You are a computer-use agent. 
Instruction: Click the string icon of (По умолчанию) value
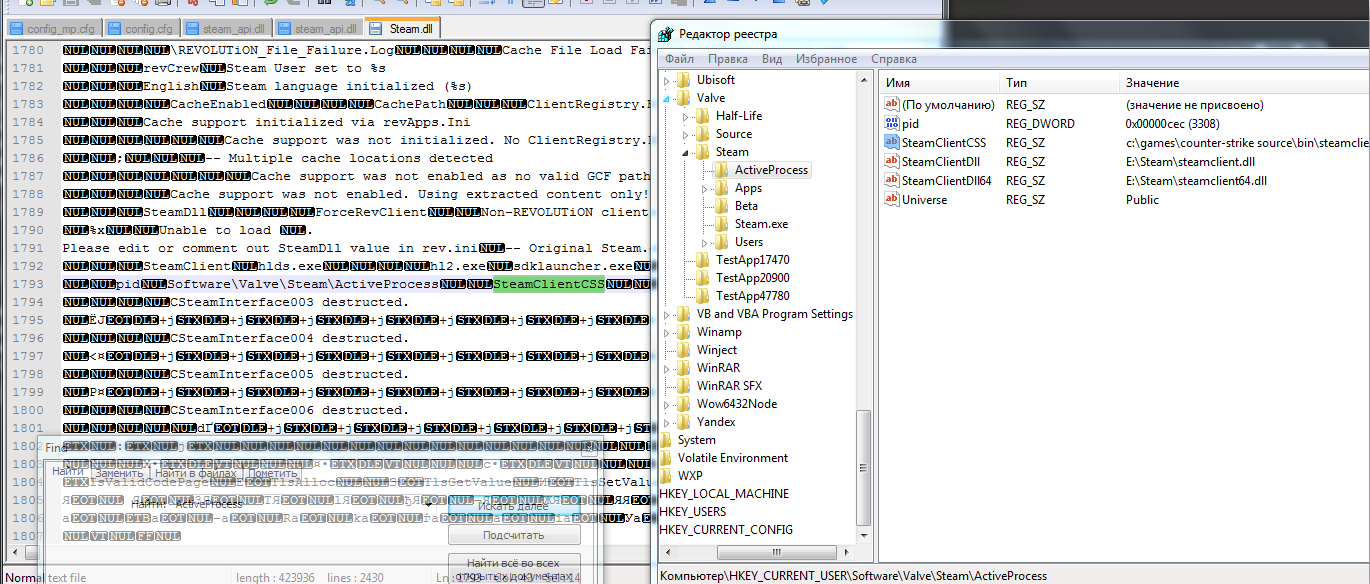[x=892, y=105]
